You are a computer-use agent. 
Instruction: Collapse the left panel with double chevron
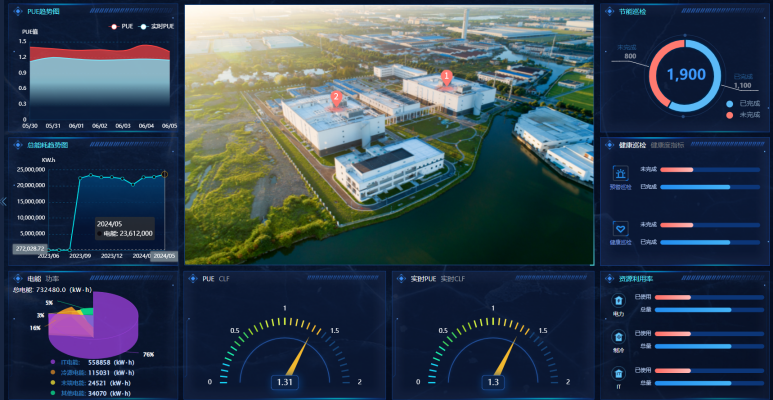[3, 201]
